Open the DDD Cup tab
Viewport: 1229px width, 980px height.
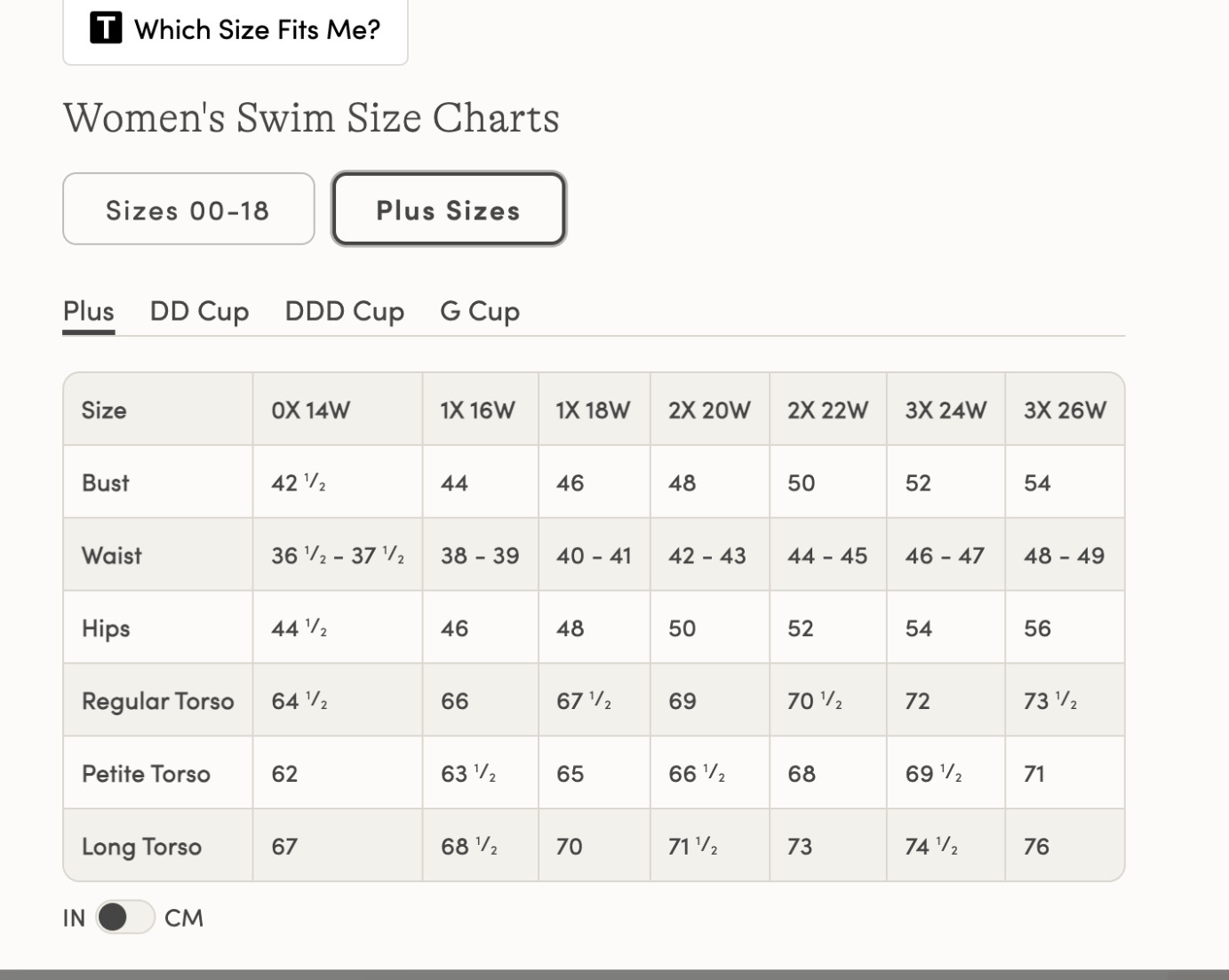344,312
